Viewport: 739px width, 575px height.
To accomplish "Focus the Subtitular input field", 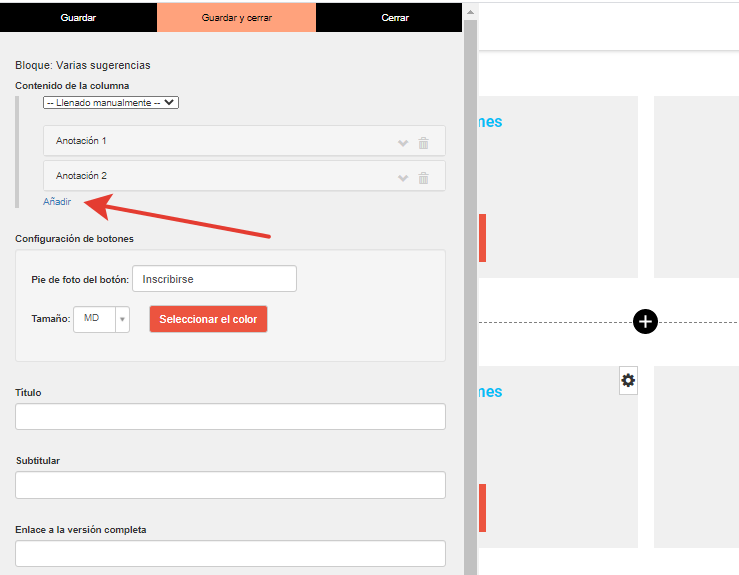I will (230, 485).
